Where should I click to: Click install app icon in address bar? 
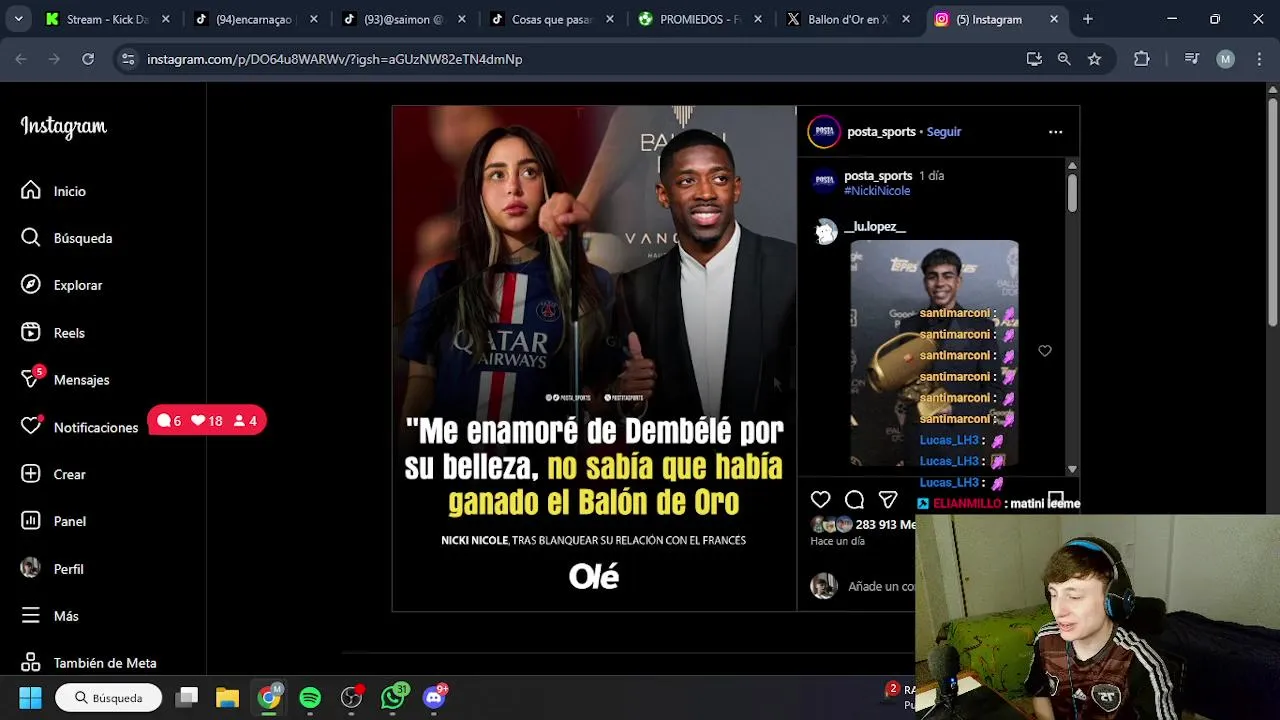pos(1034,59)
